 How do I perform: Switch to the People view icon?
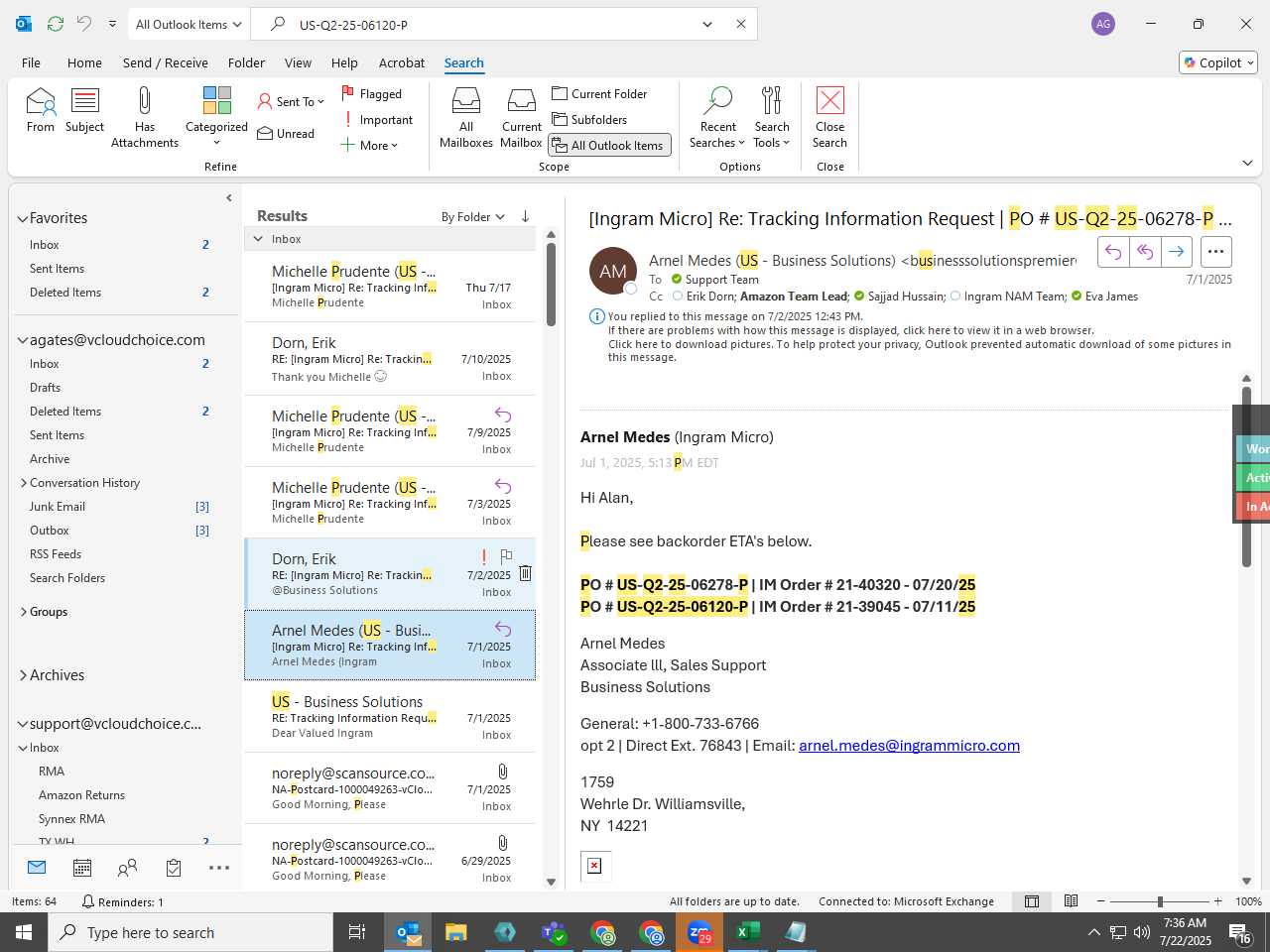(127, 868)
